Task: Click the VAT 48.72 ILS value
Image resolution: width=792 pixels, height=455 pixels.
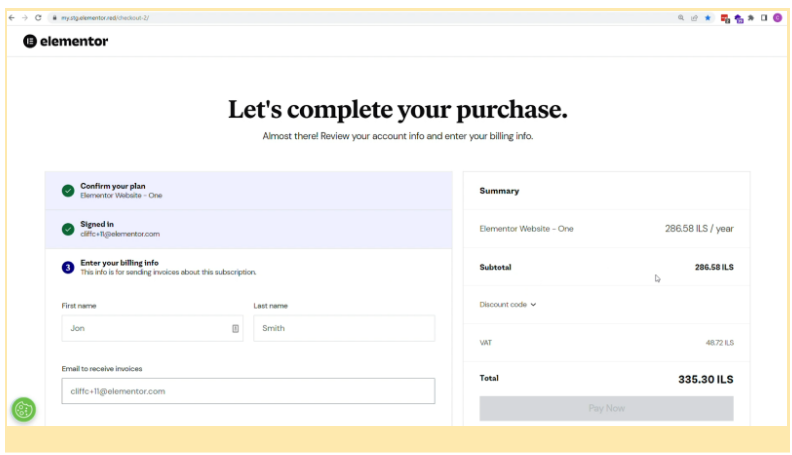Action: 720,343
